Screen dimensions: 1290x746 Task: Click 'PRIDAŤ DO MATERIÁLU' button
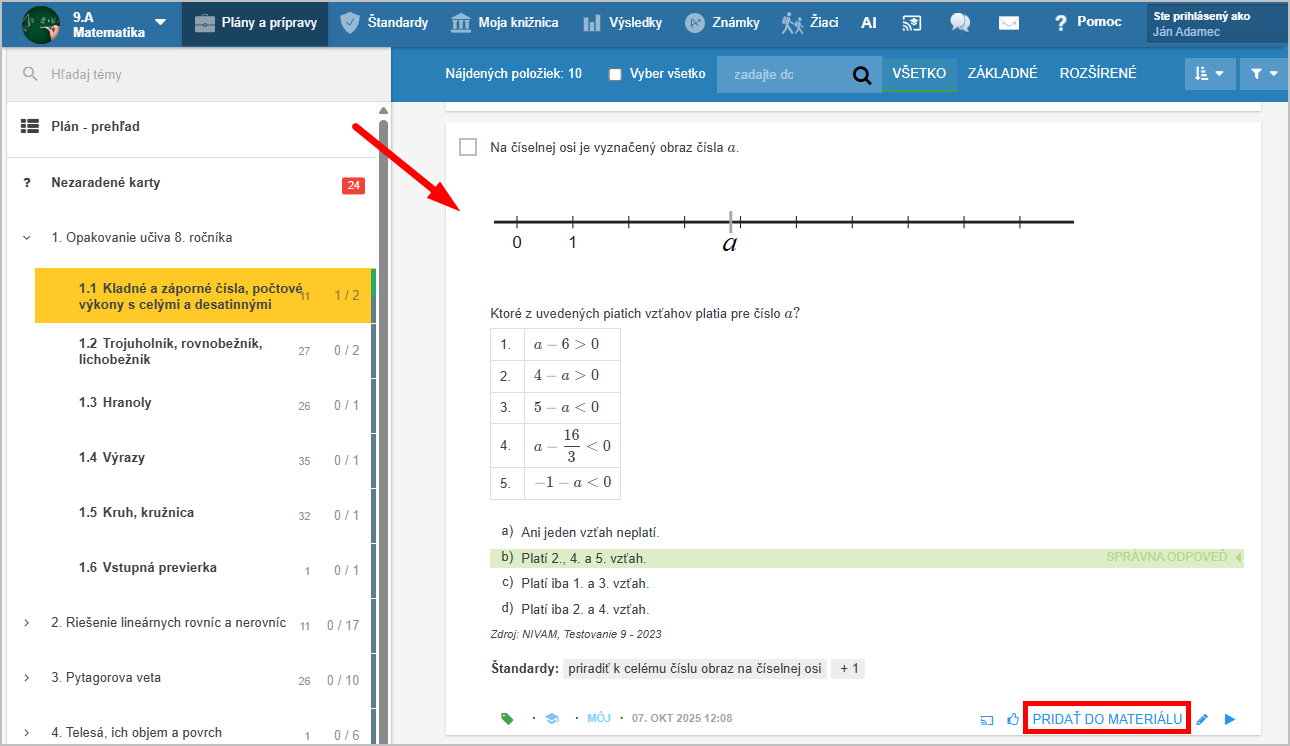click(1107, 719)
